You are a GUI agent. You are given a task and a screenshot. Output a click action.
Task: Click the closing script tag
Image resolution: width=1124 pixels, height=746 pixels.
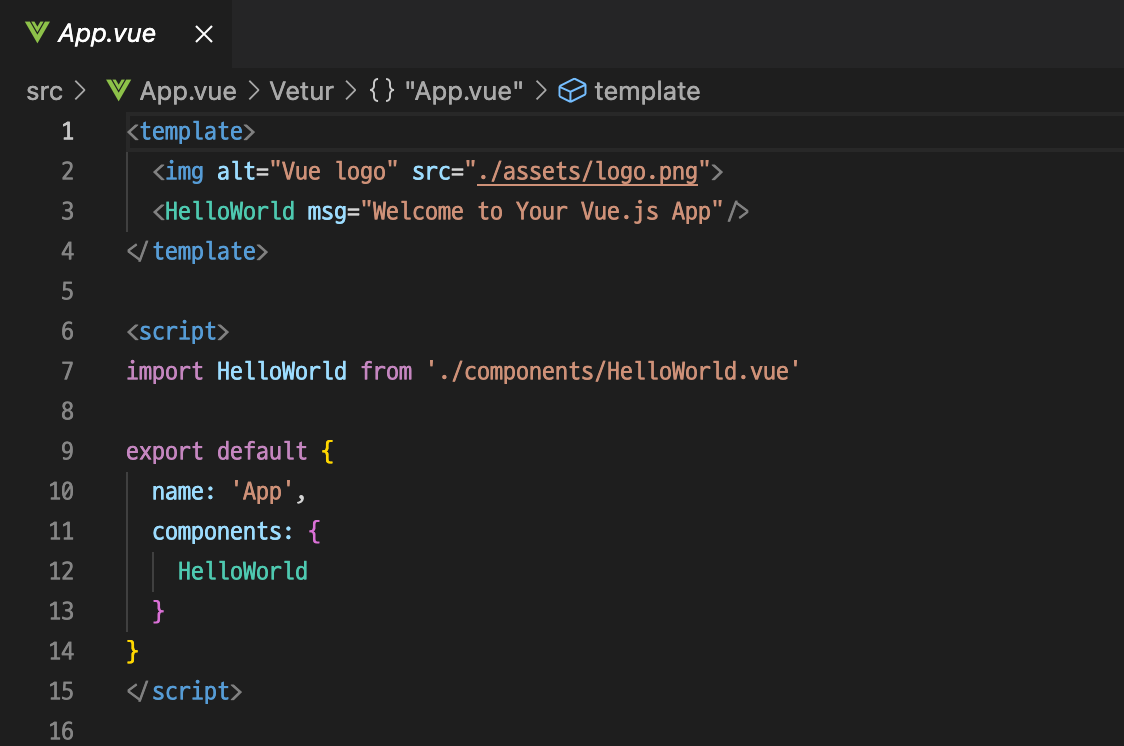click(x=184, y=692)
